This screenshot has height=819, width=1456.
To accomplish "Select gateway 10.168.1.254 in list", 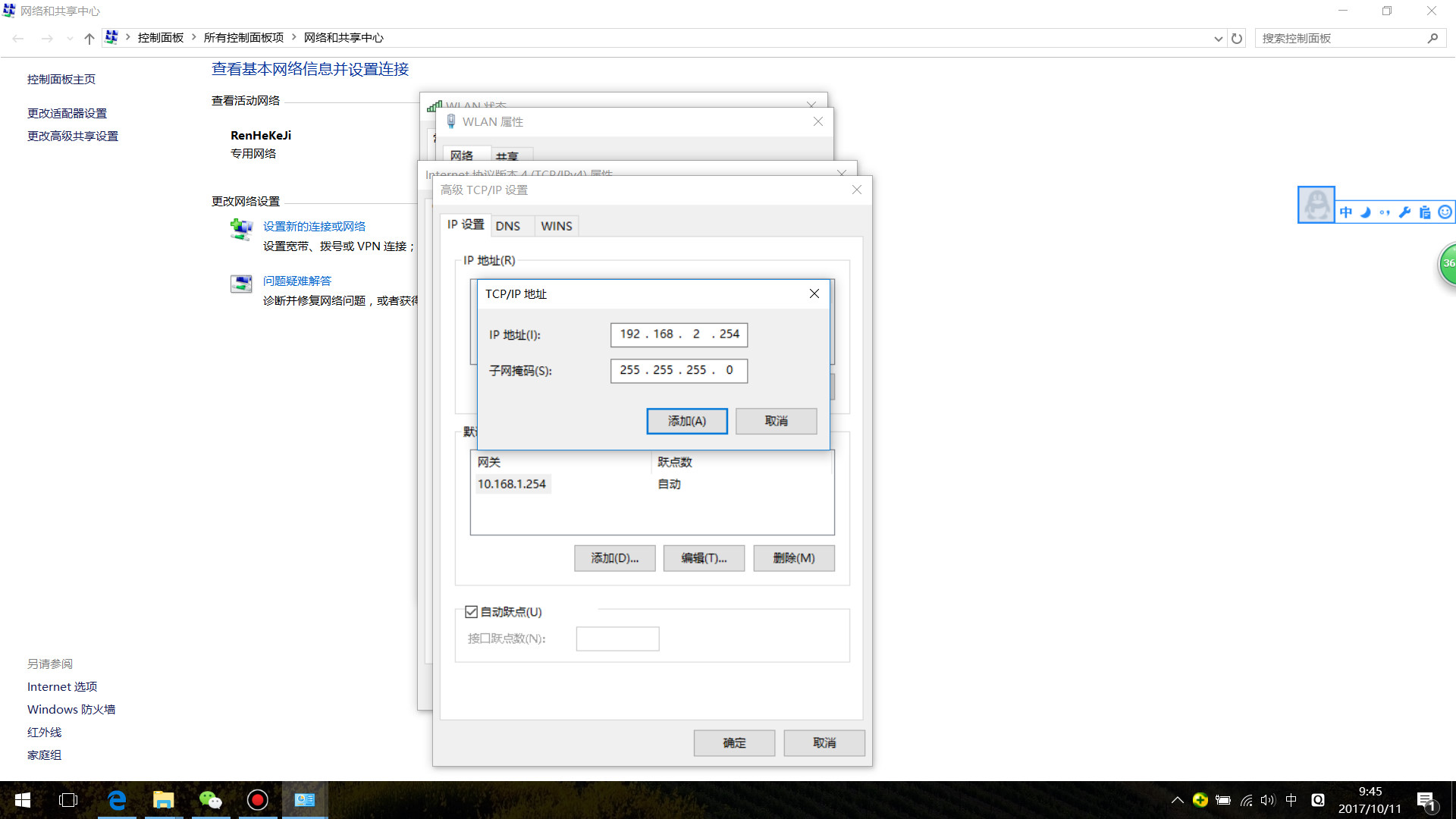I will 512,484.
